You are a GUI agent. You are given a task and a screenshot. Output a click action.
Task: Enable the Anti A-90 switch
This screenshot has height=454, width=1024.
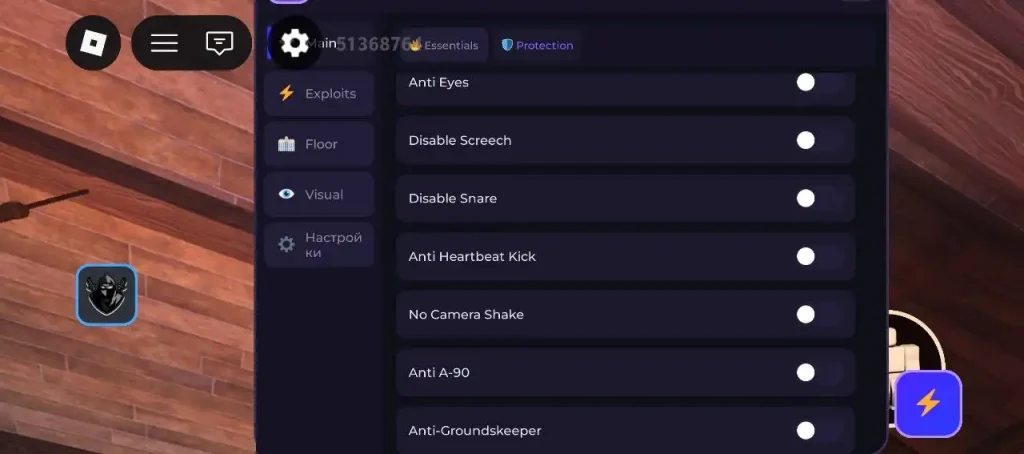click(820, 372)
